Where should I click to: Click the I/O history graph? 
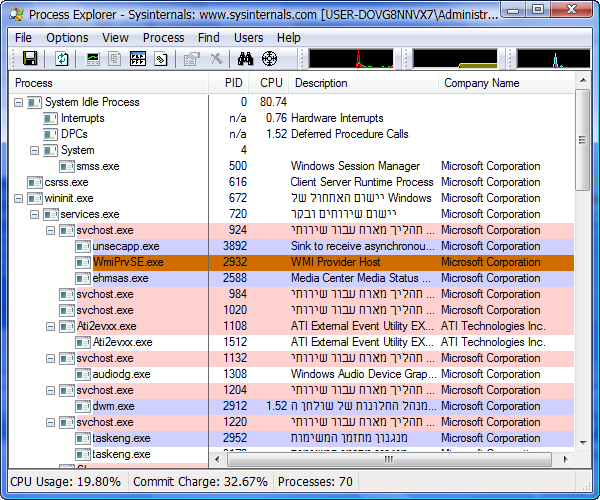point(553,59)
